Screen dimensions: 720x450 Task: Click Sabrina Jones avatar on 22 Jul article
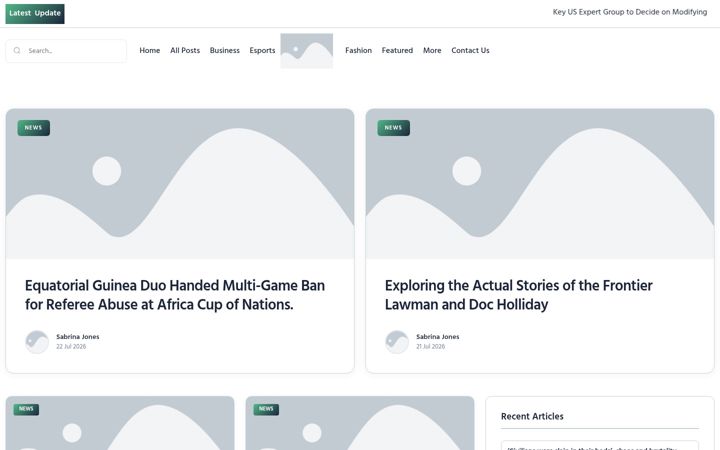pyautogui.click(x=37, y=342)
